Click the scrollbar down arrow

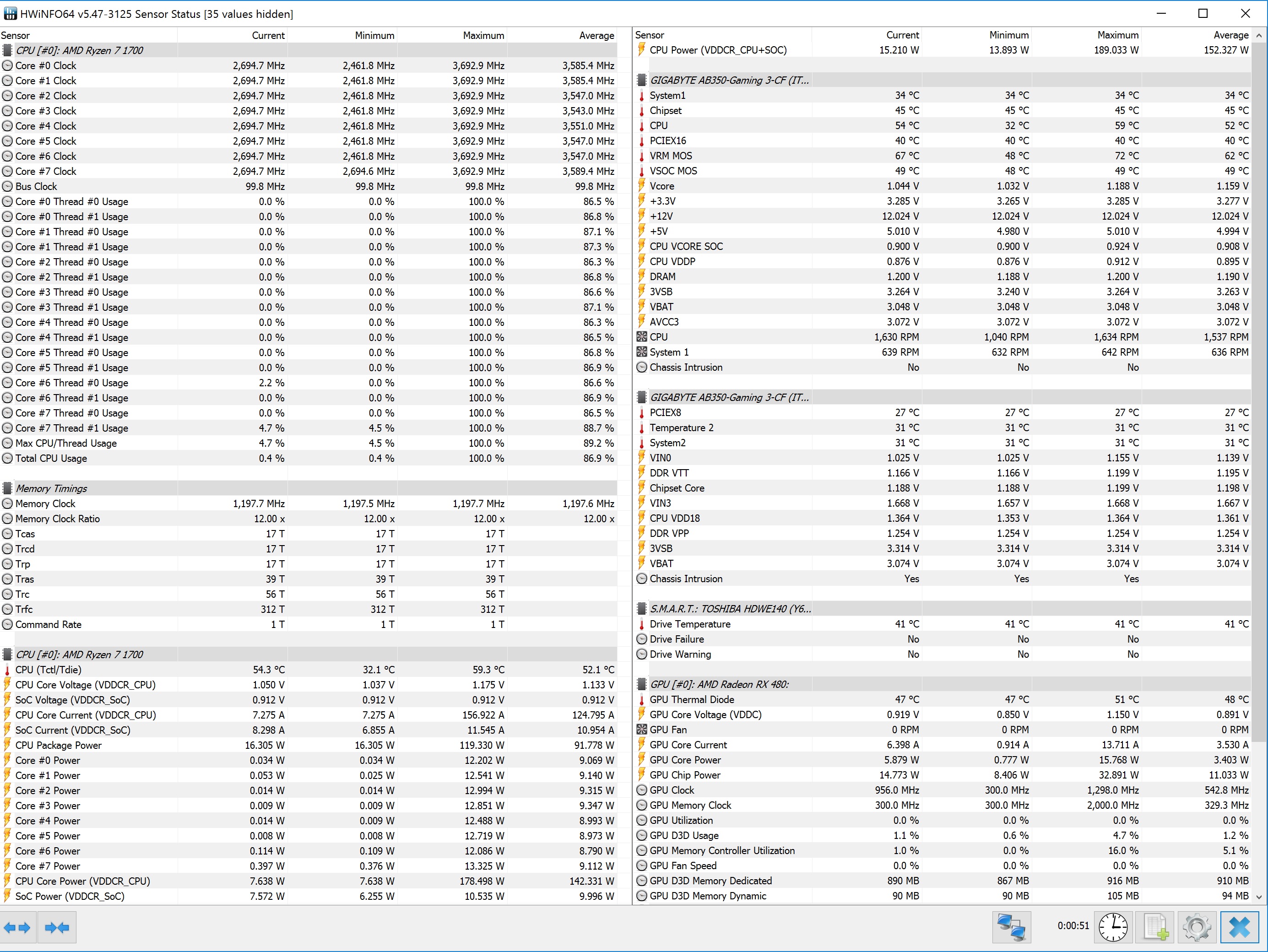(1258, 897)
